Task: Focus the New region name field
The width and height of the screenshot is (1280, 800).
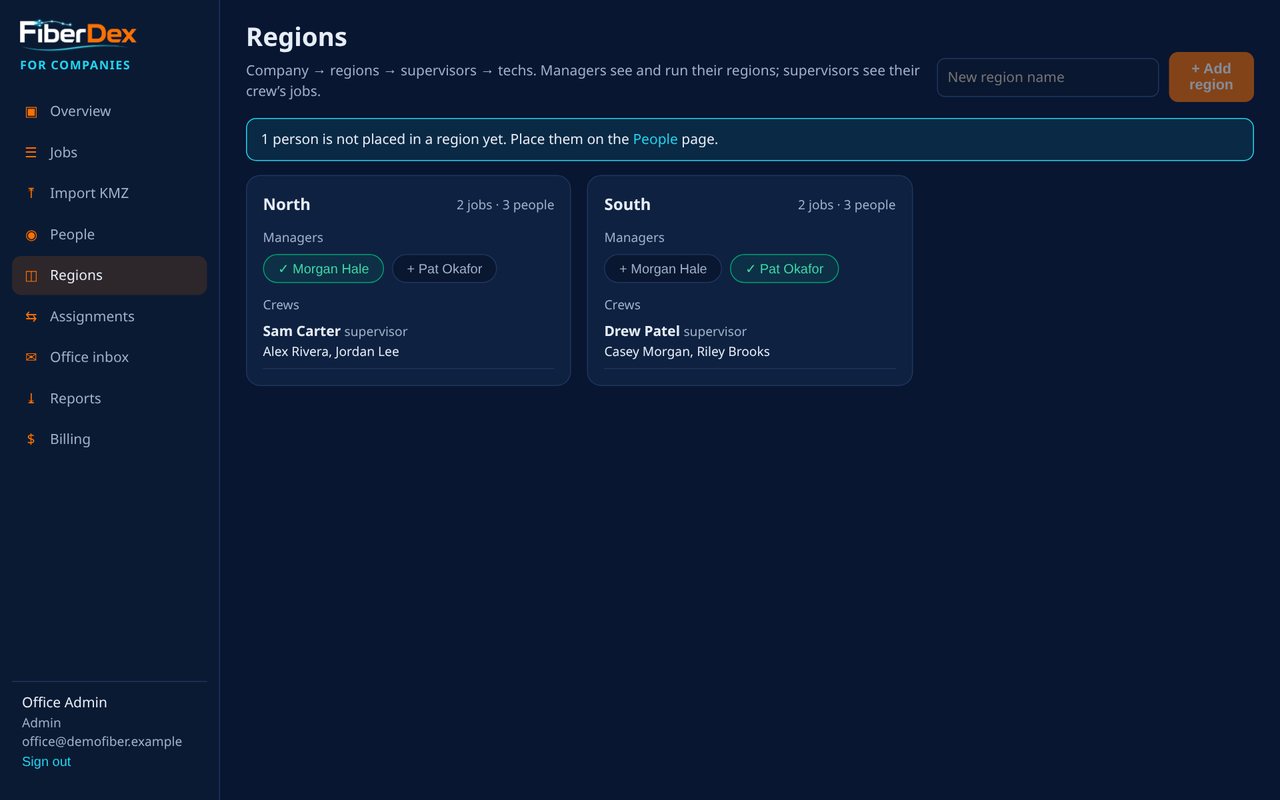Action: [x=1047, y=77]
